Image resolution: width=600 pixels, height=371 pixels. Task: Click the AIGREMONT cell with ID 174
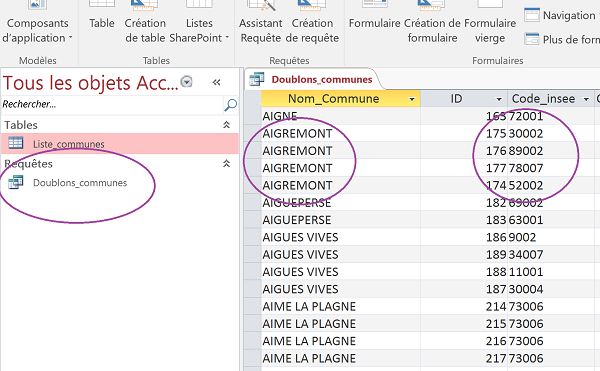coord(341,185)
